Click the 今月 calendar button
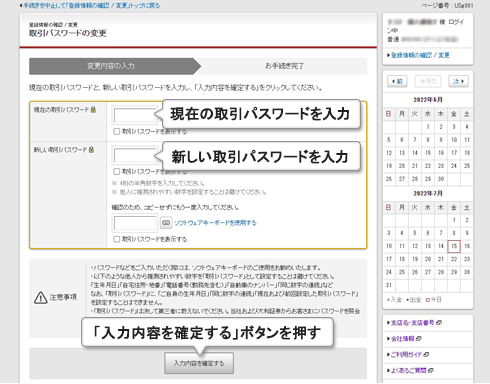This screenshot has width=490, height=384. pos(428,81)
